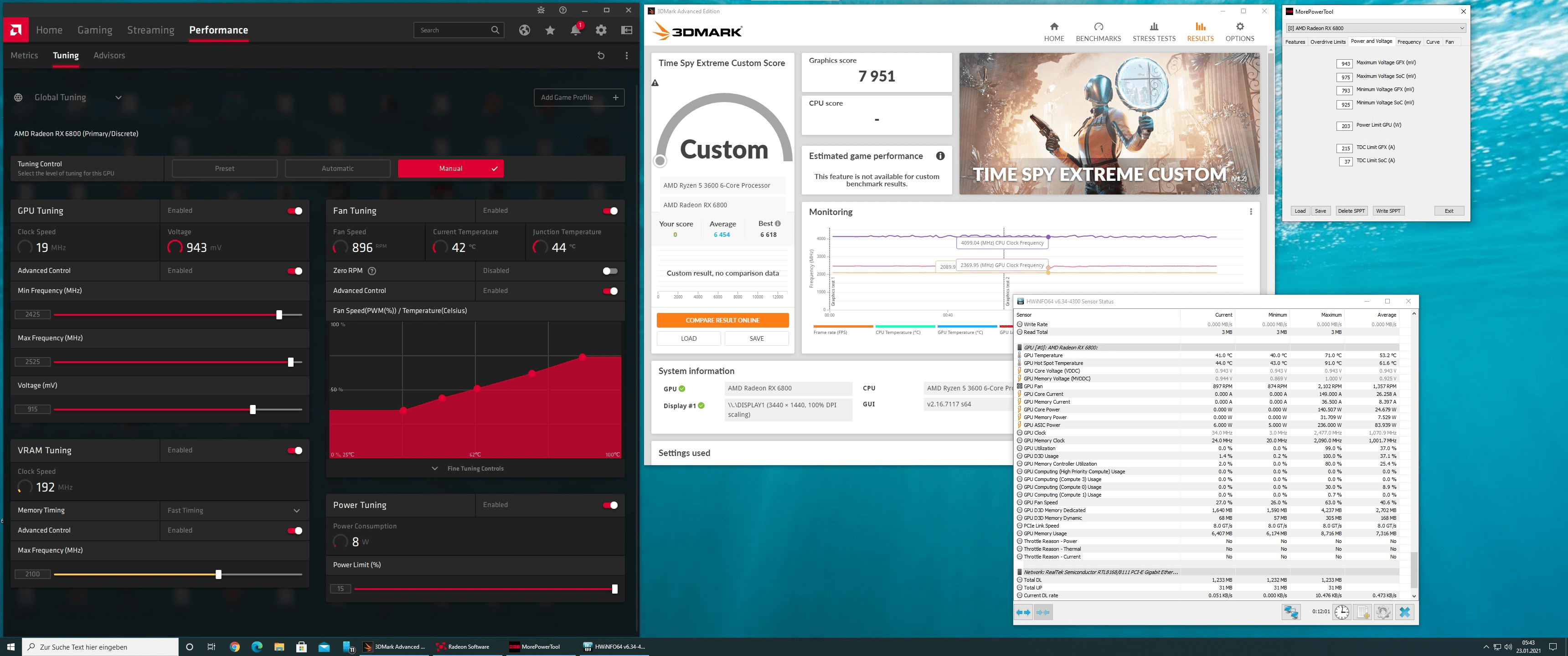The width and height of the screenshot is (1568, 656).
Task: Click the Windows Start button
Action: (x=10, y=647)
